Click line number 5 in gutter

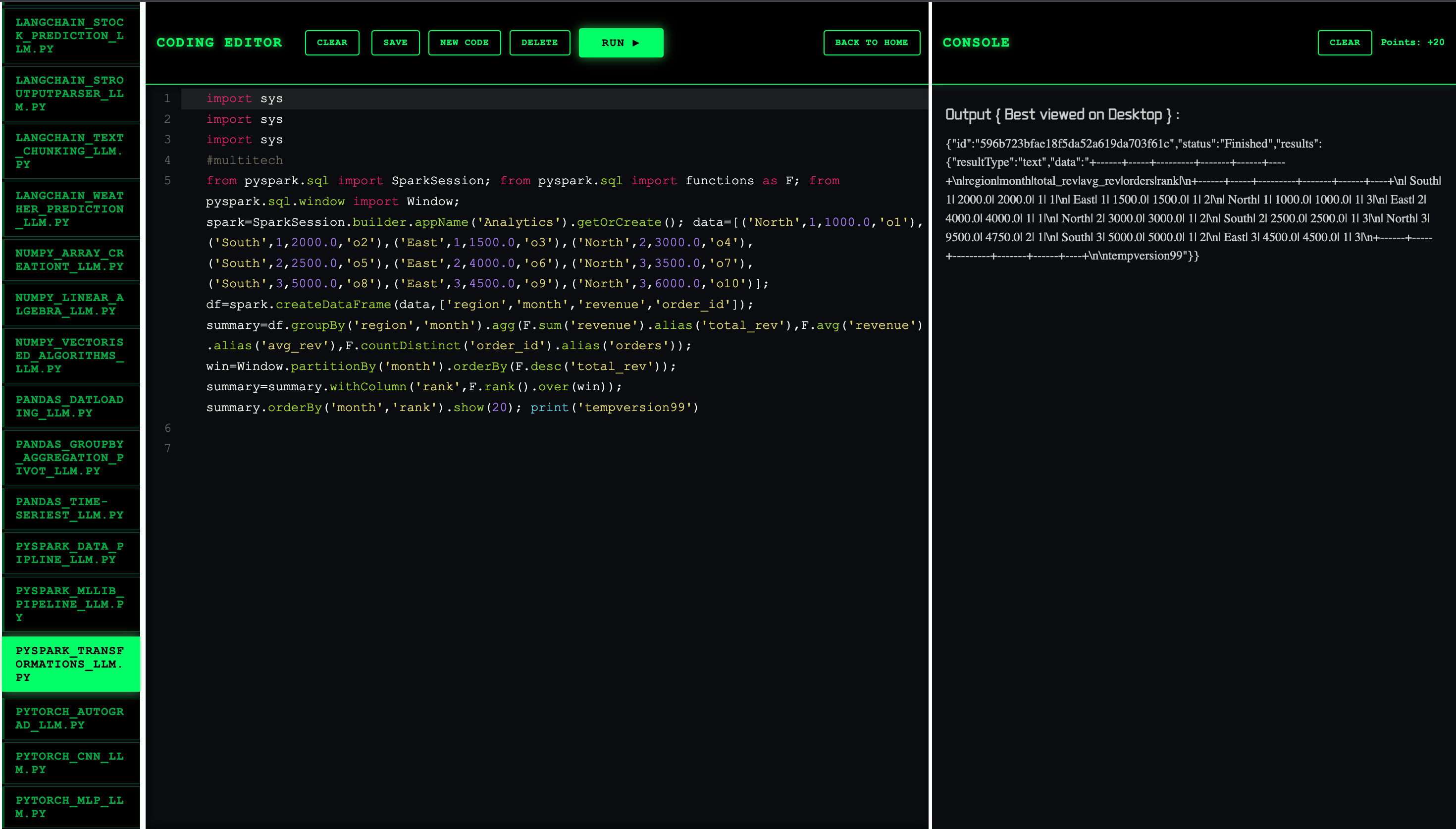point(167,180)
